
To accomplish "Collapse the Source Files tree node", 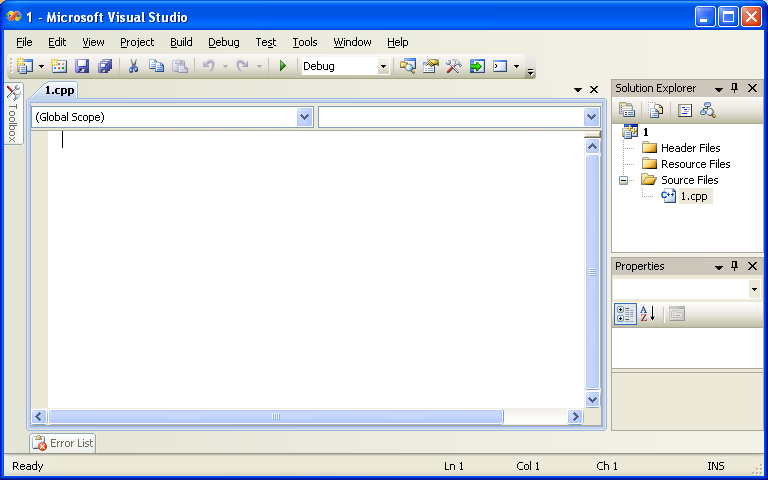I will [x=624, y=180].
